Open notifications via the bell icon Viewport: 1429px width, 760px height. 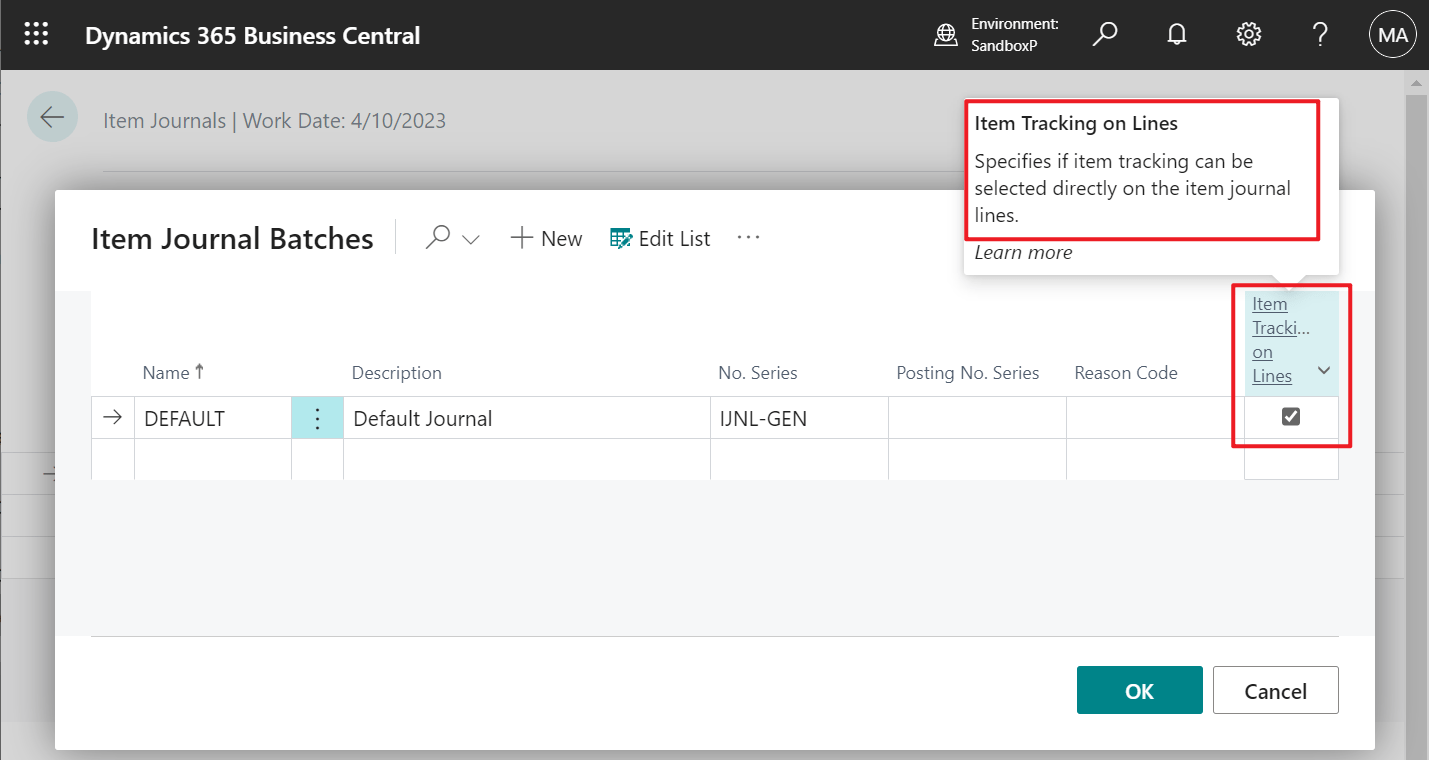tap(1177, 33)
